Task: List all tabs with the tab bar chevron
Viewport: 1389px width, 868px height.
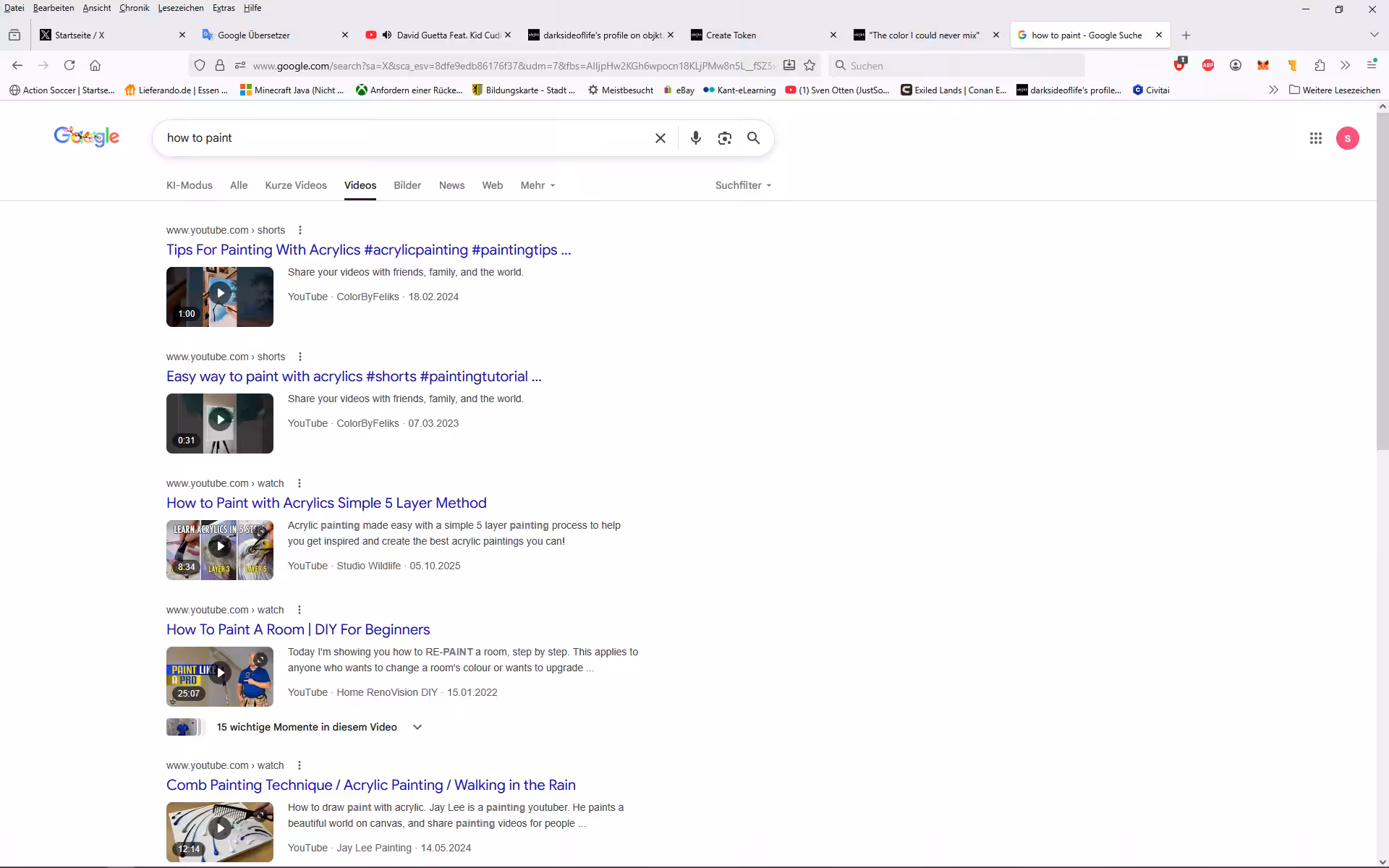Action: (1374, 35)
